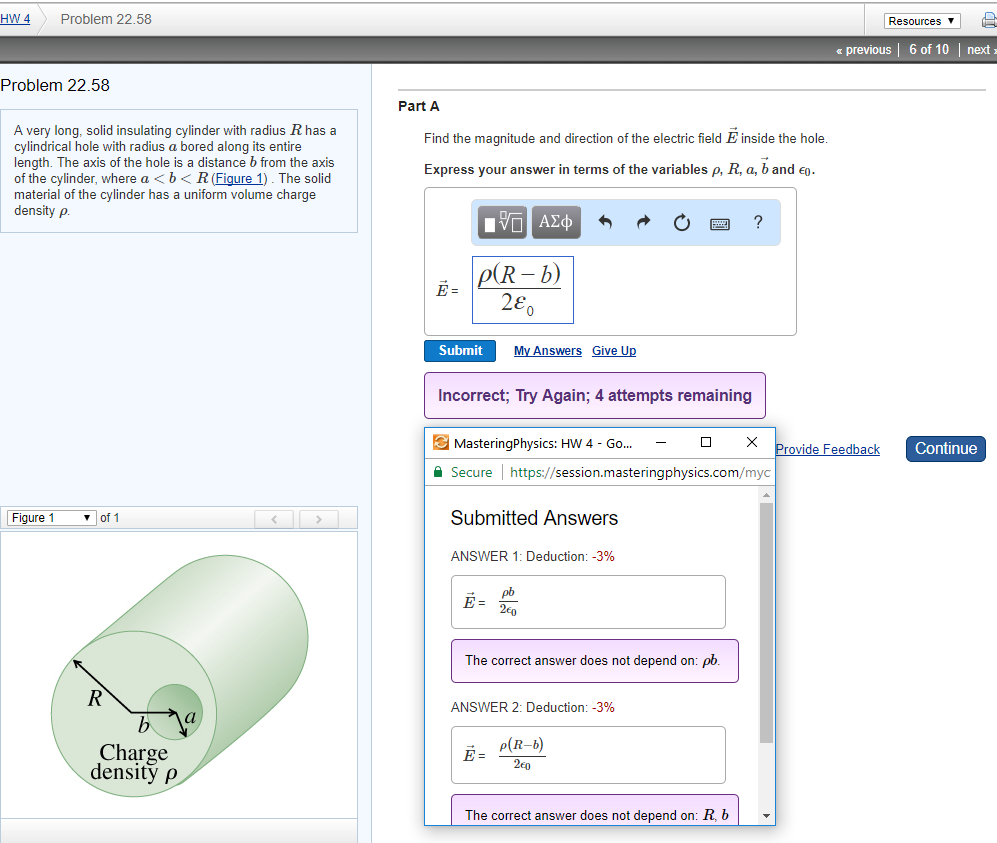Open the Resources dropdown
Viewport: 997px width, 843px height.
pos(922,21)
